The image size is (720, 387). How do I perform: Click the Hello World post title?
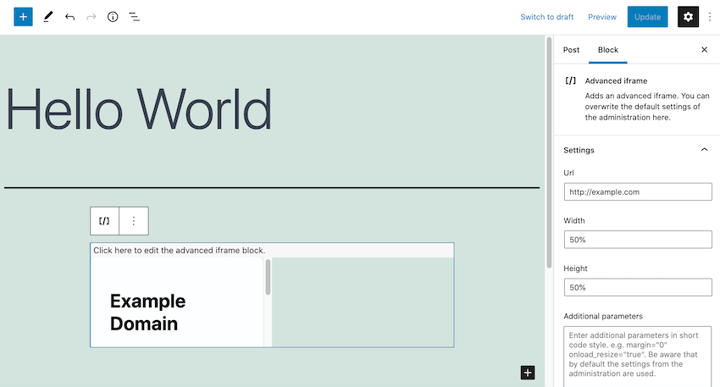pyautogui.click(x=138, y=110)
